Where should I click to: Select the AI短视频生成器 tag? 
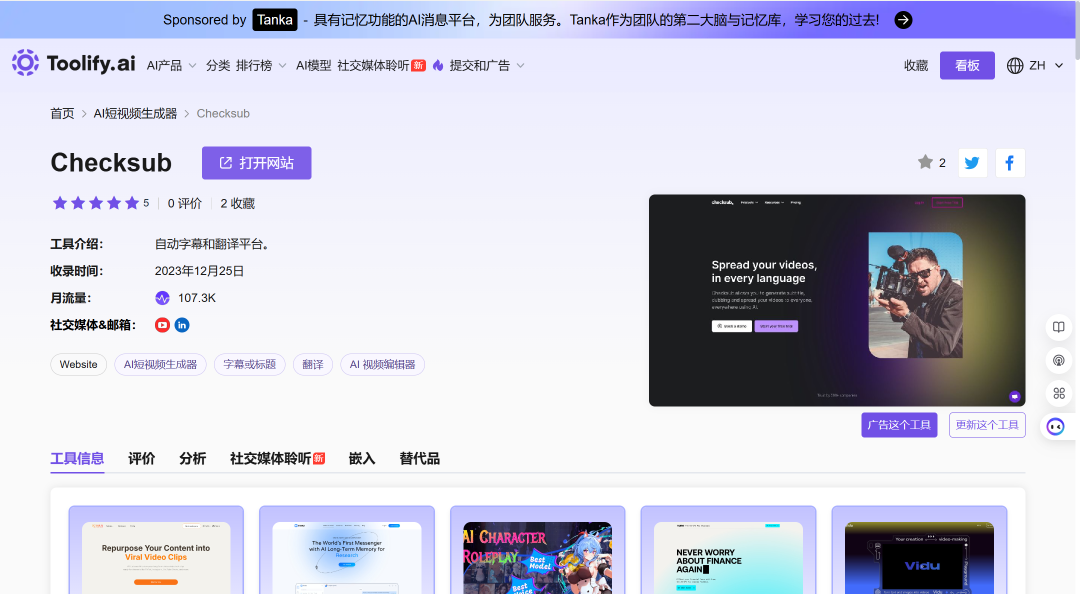pos(160,365)
